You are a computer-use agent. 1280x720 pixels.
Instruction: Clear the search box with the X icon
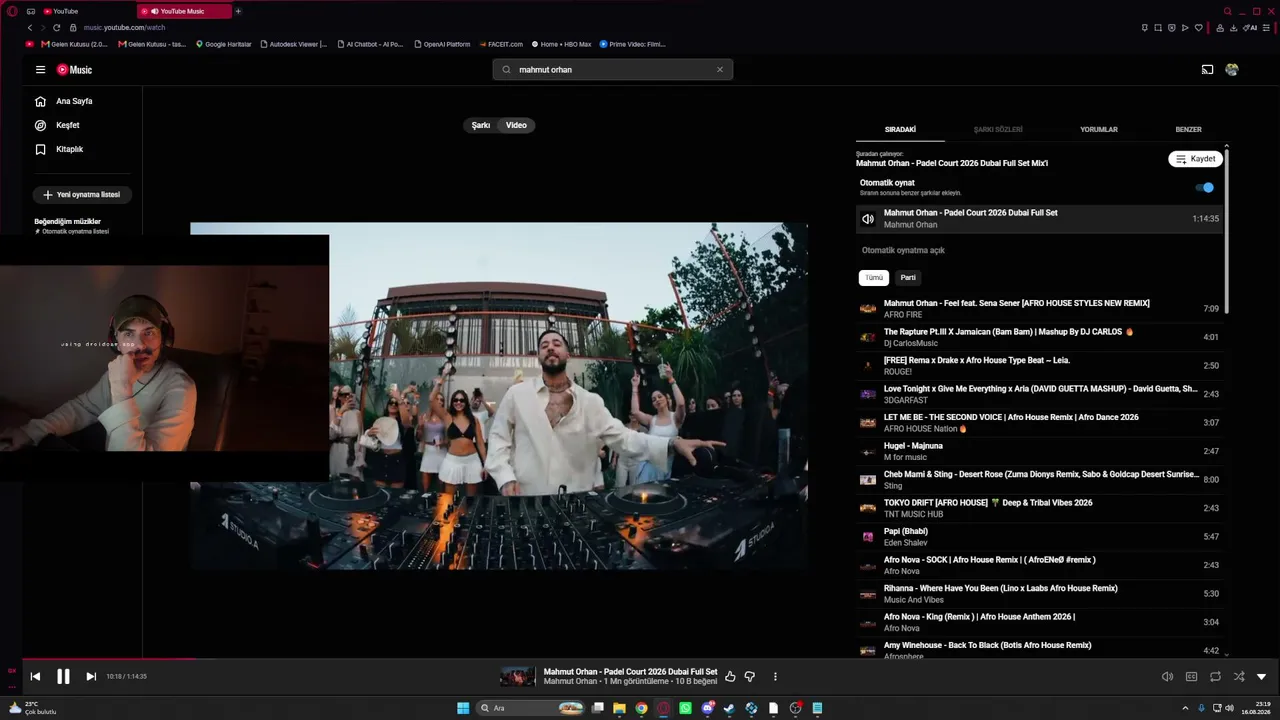point(719,70)
